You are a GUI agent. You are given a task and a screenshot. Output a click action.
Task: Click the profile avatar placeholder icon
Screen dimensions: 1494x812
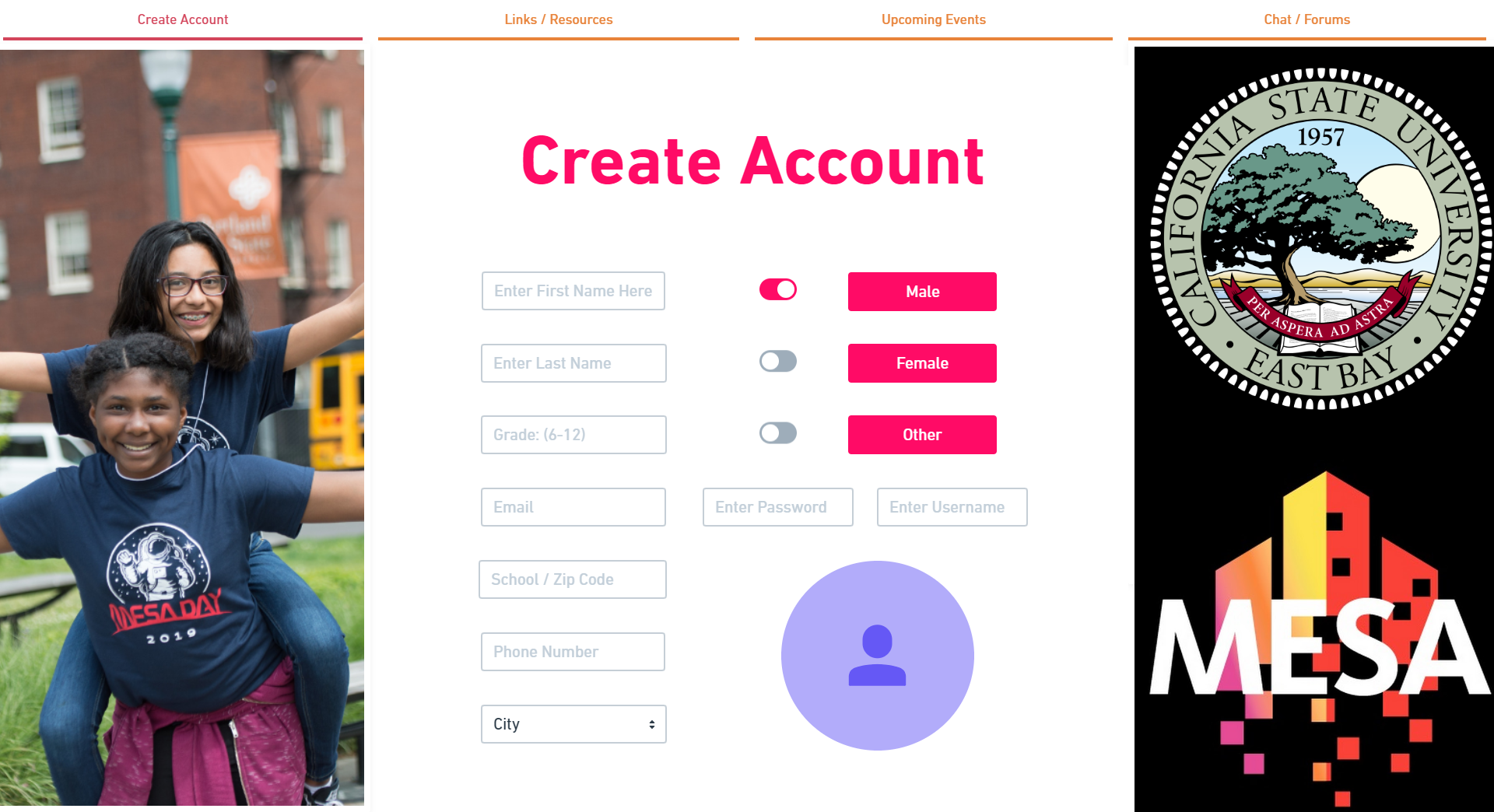pyautogui.click(x=877, y=655)
